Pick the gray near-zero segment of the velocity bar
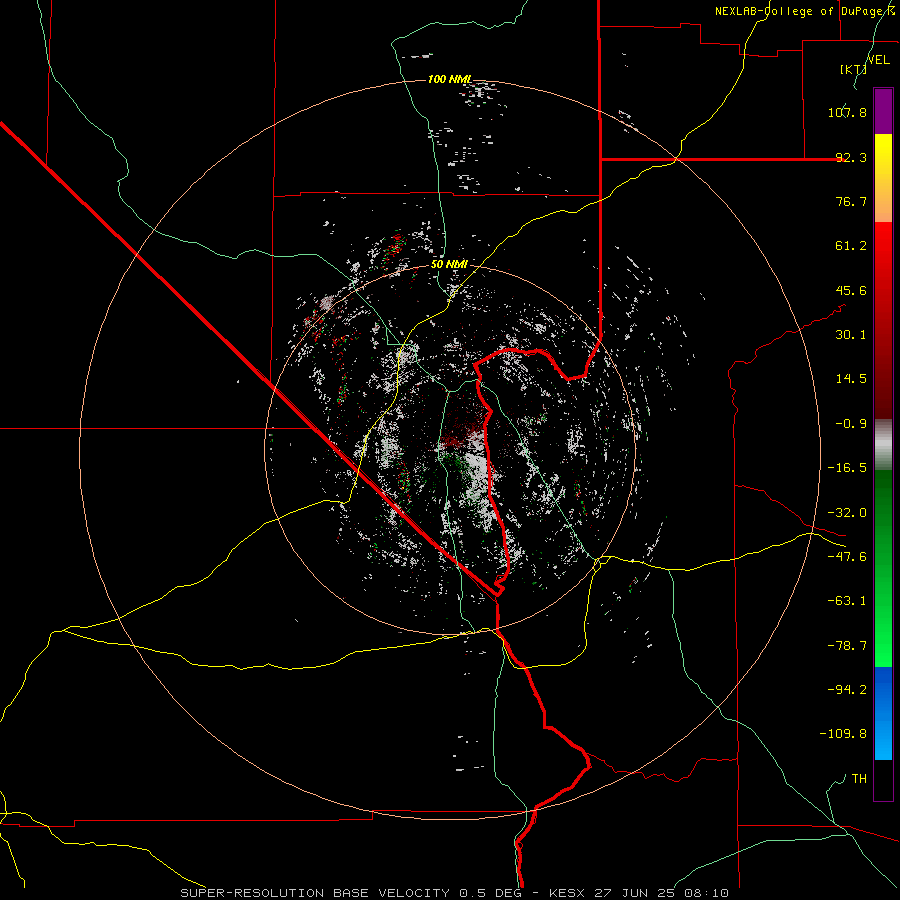Image resolution: width=900 pixels, height=900 pixels. [x=883, y=445]
